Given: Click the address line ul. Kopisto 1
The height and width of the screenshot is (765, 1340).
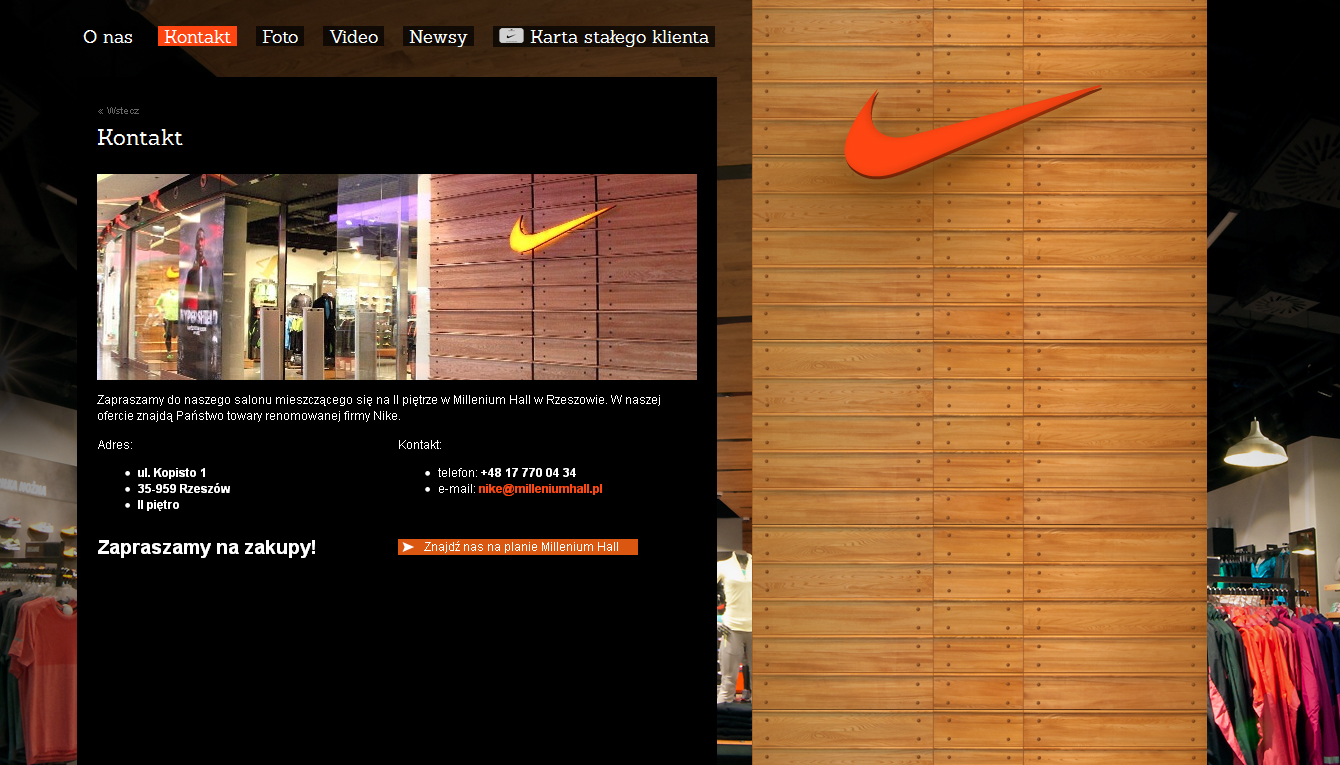Looking at the screenshot, I should pos(172,473).
